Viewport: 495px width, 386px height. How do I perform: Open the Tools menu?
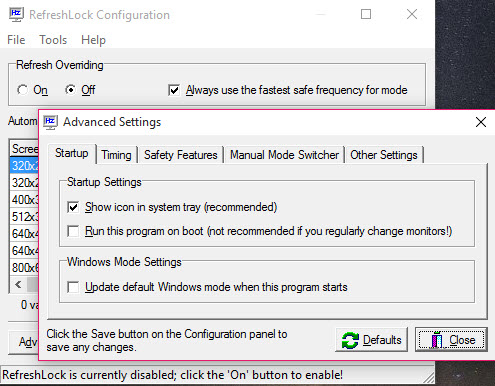point(53,40)
